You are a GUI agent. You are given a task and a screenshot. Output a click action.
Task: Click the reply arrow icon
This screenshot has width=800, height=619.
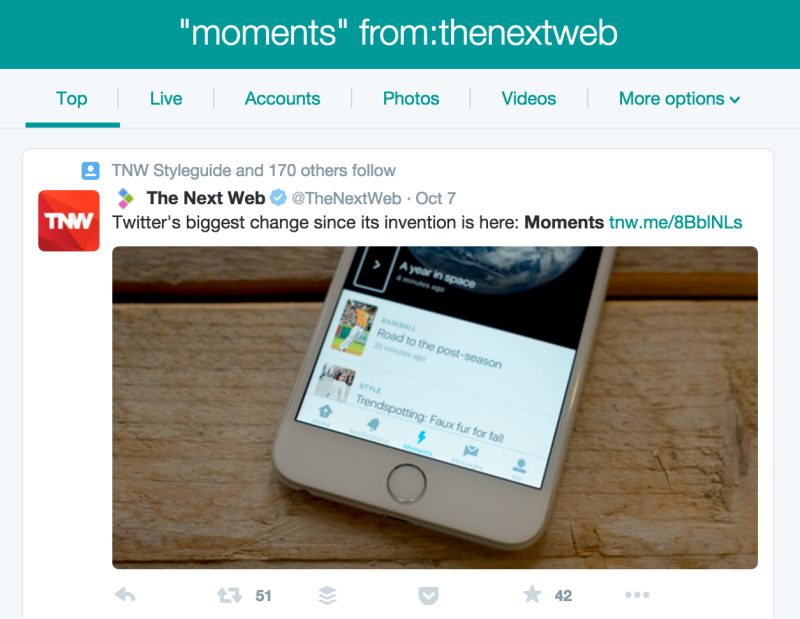(125, 595)
